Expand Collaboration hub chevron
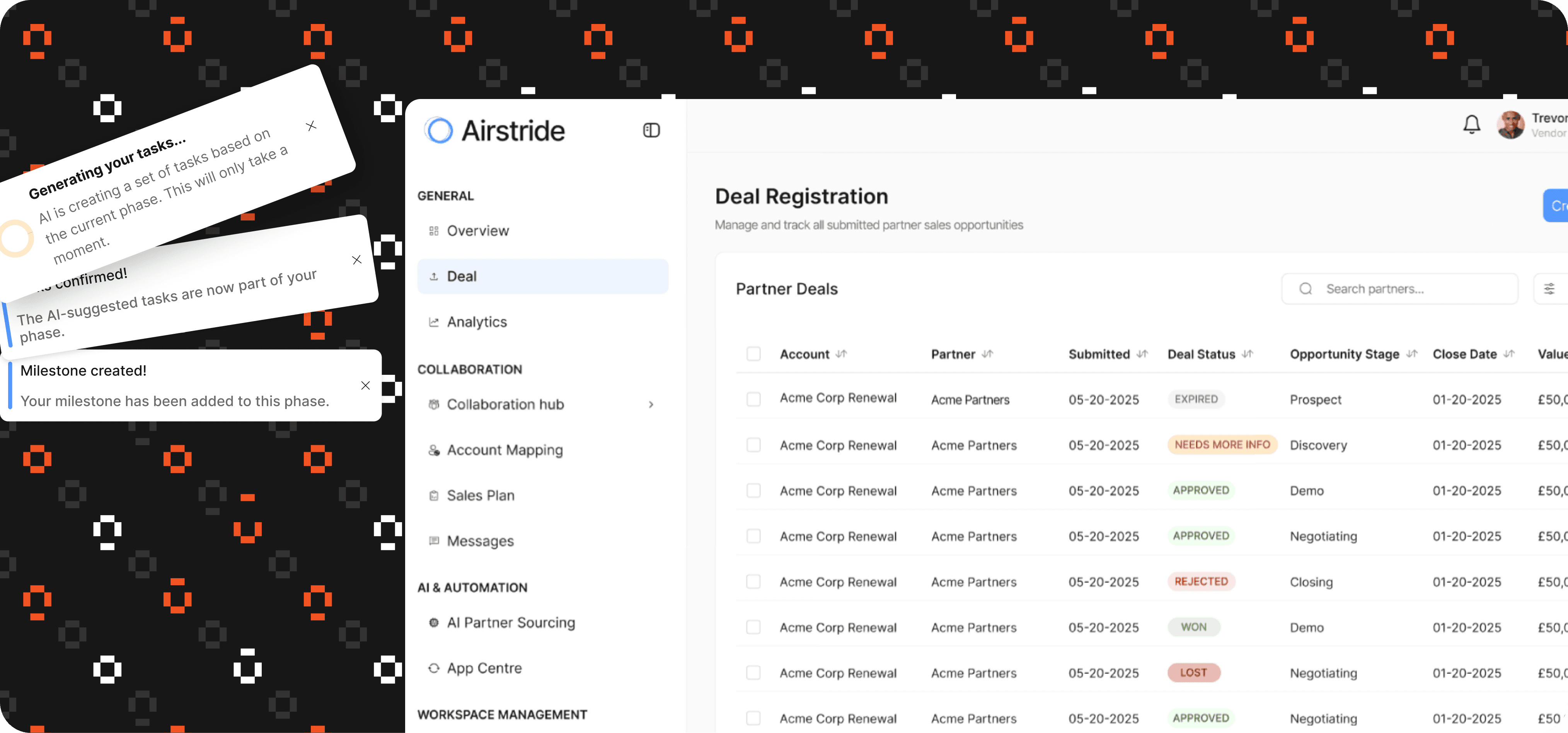 click(651, 404)
